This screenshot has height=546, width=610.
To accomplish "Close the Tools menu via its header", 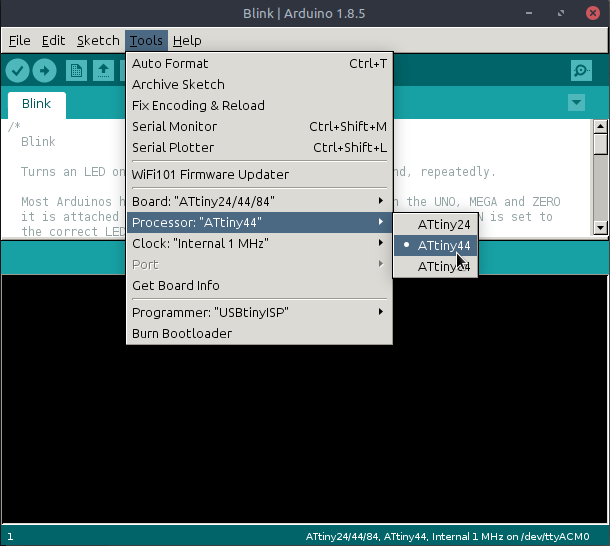I will [x=146, y=40].
